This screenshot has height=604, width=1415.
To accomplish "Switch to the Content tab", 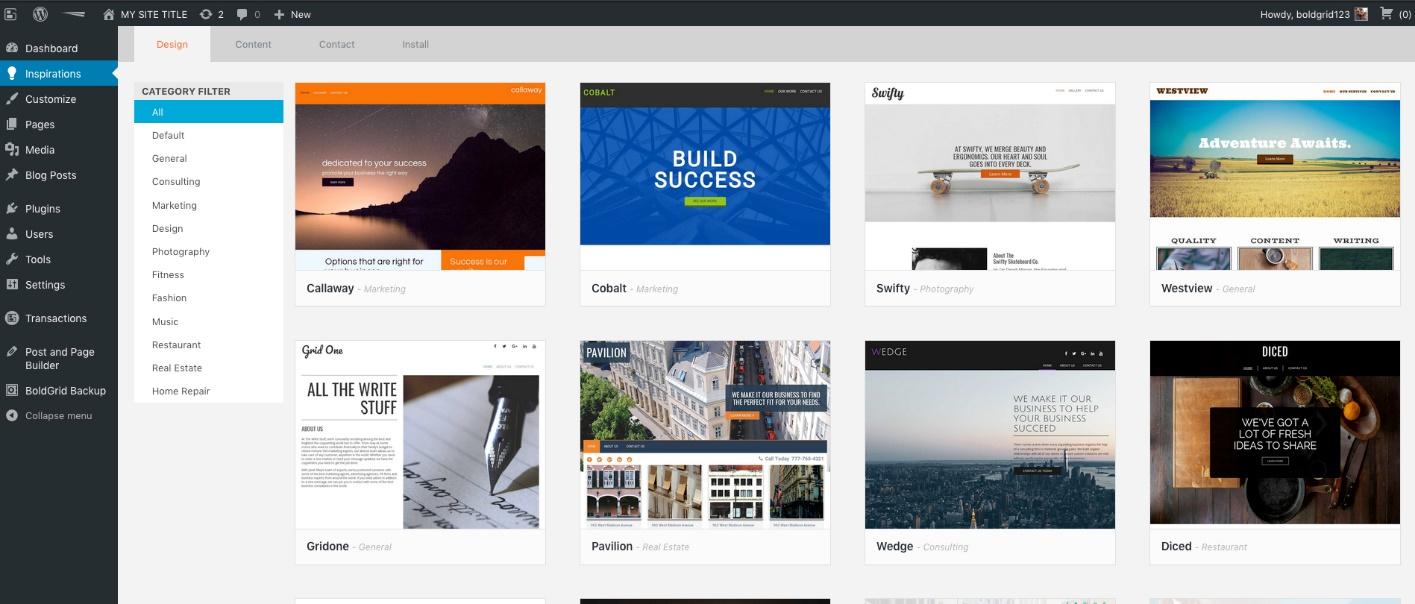I will pos(253,44).
